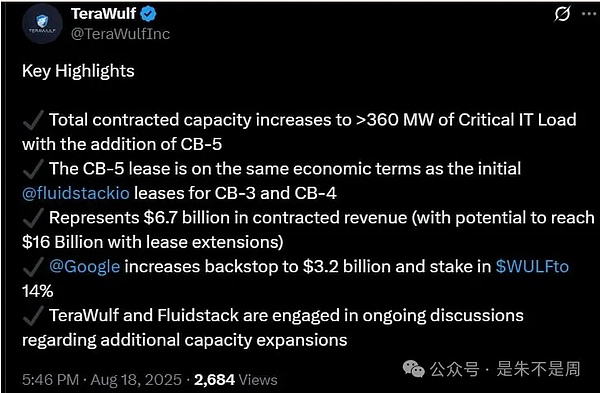Viewport: 600px width, 393px height.
Task: Open the TeraWulf display name link
Action: point(103,14)
